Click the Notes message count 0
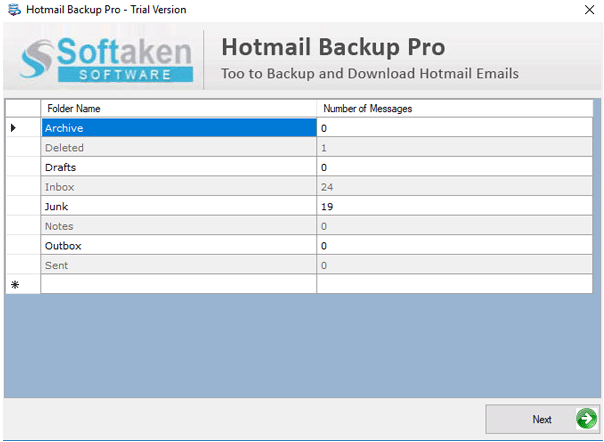Image resolution: width=604 pixels, height=442 pixels. pyautogui.click(x=455, y=226)
